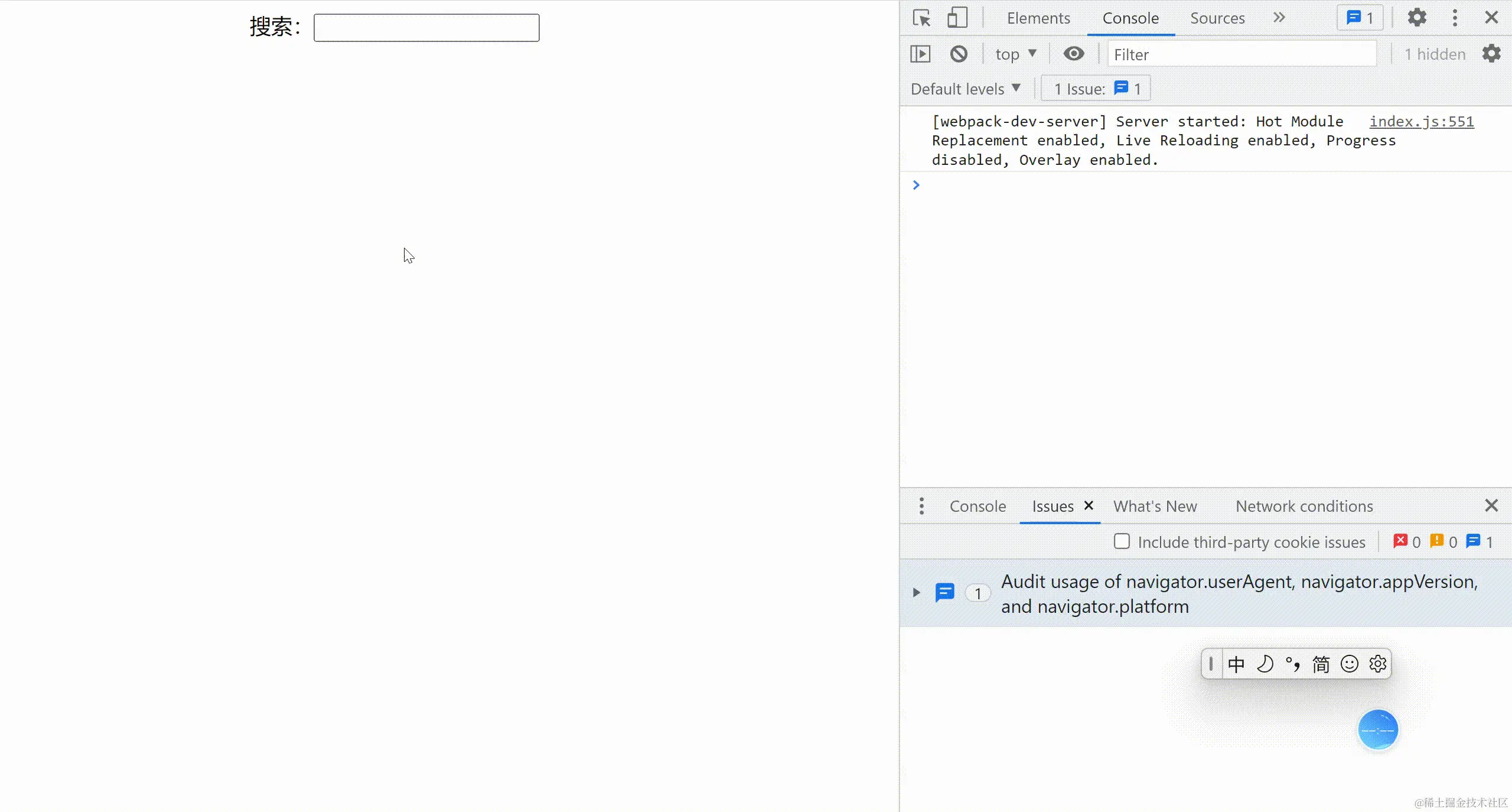Show the console sidebar panel icon

[920, 54]
